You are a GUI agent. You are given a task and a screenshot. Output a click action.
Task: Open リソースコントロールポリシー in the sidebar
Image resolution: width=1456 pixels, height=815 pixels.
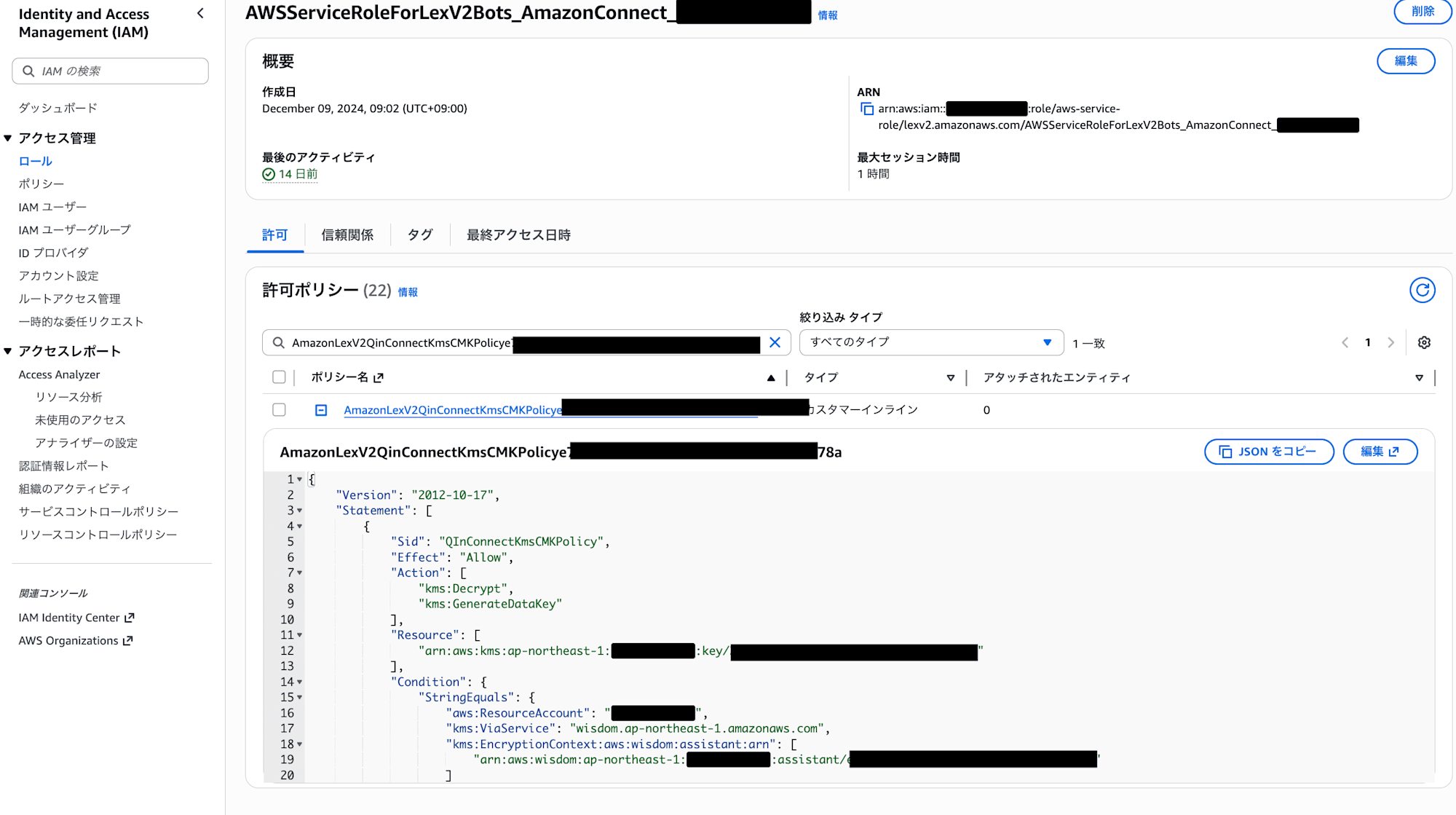point(98,535)
